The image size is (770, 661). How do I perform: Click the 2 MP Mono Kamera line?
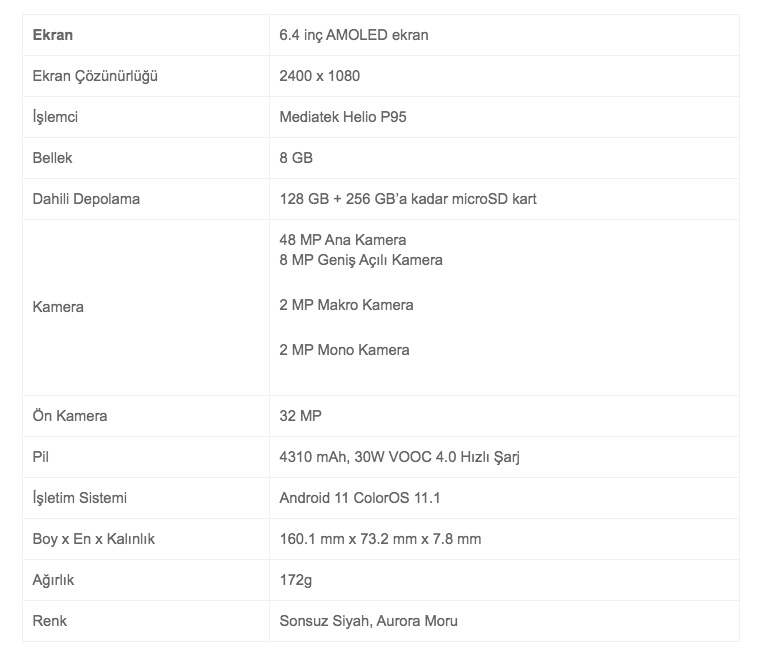coord(345,350)
